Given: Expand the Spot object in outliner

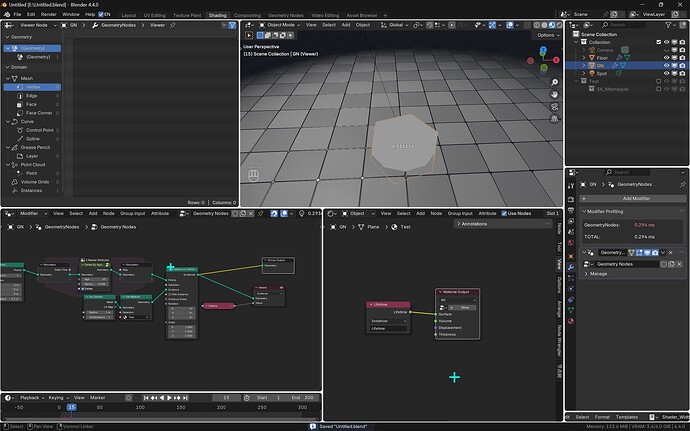Looking at the screenshot, I should click(x=584, y=74).
